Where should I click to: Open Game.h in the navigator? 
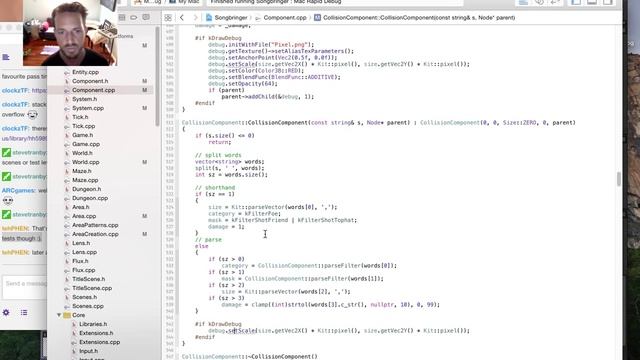[x=82, y=135]
